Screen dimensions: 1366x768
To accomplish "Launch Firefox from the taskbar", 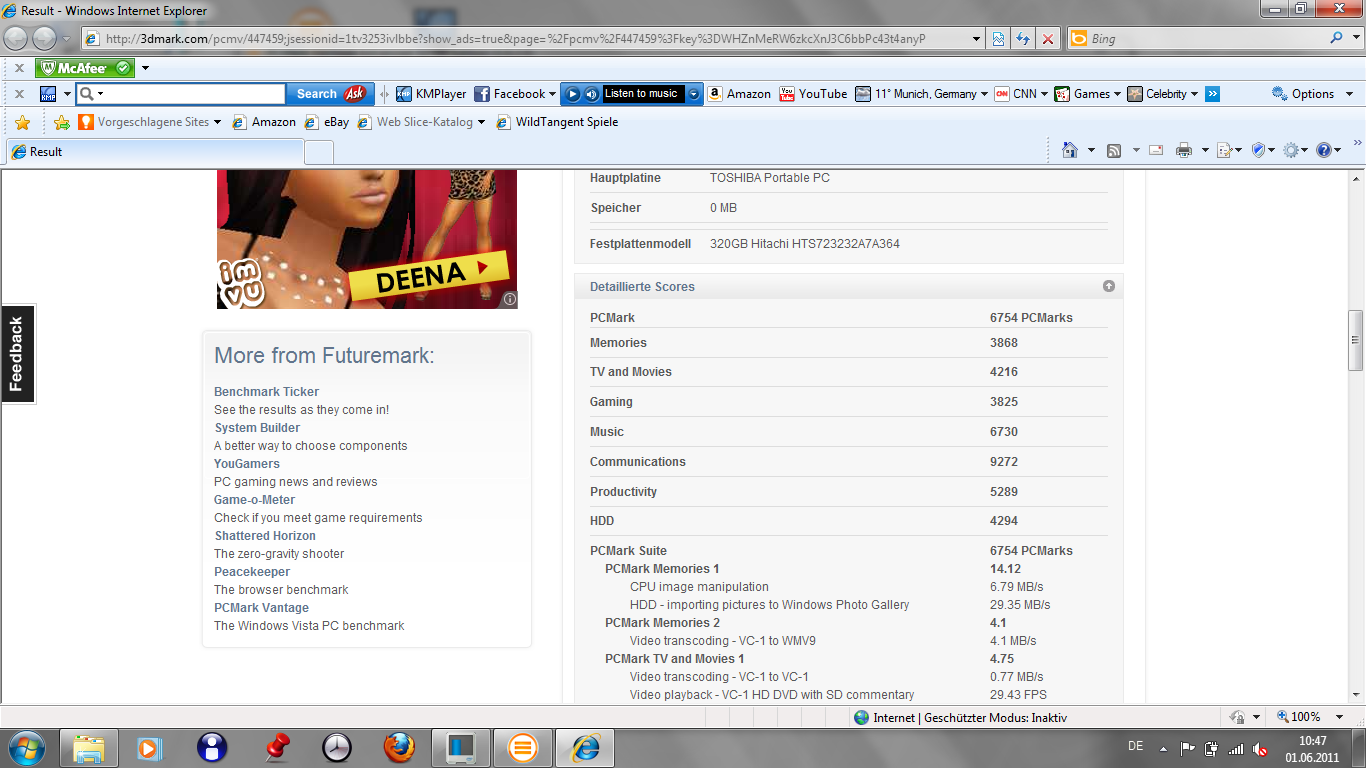I will click(398, 747).
